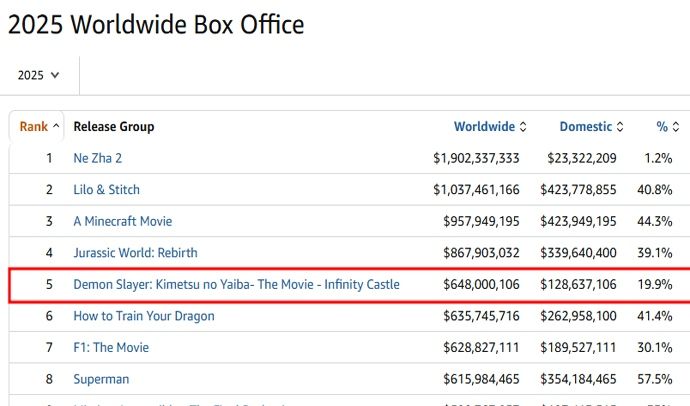
Task: Sort by Rank column header
Action: click(34, 127)
